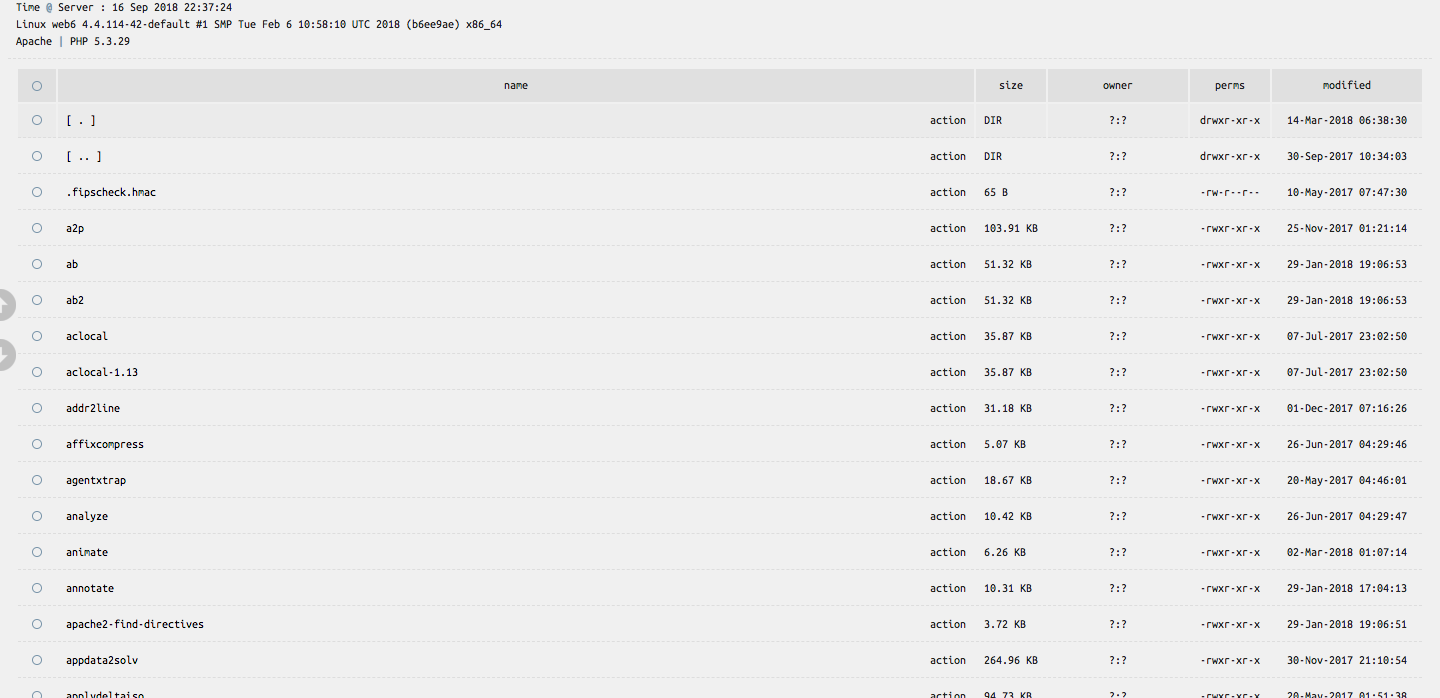Open apache2-find-directives file
1440x698 pixels.
pos(135,624)
